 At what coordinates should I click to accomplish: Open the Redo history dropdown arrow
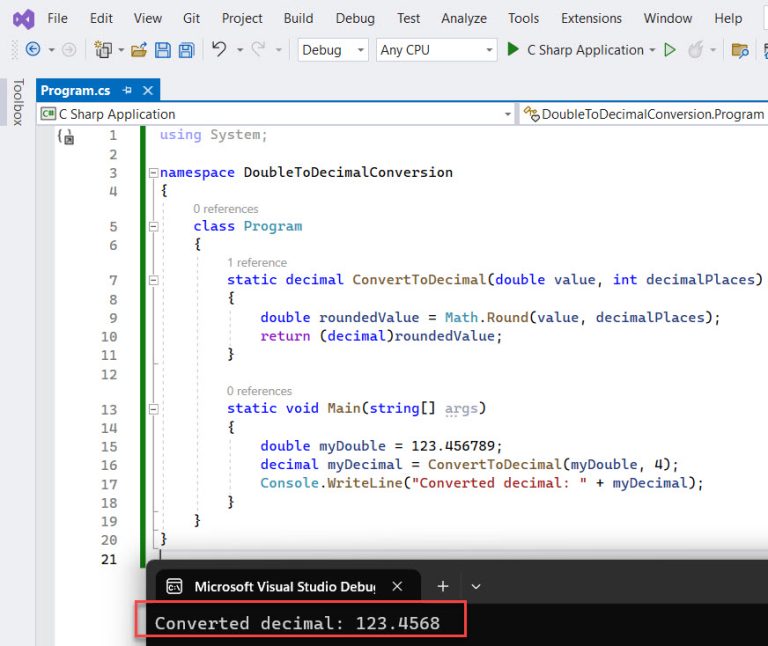(278, 50)
